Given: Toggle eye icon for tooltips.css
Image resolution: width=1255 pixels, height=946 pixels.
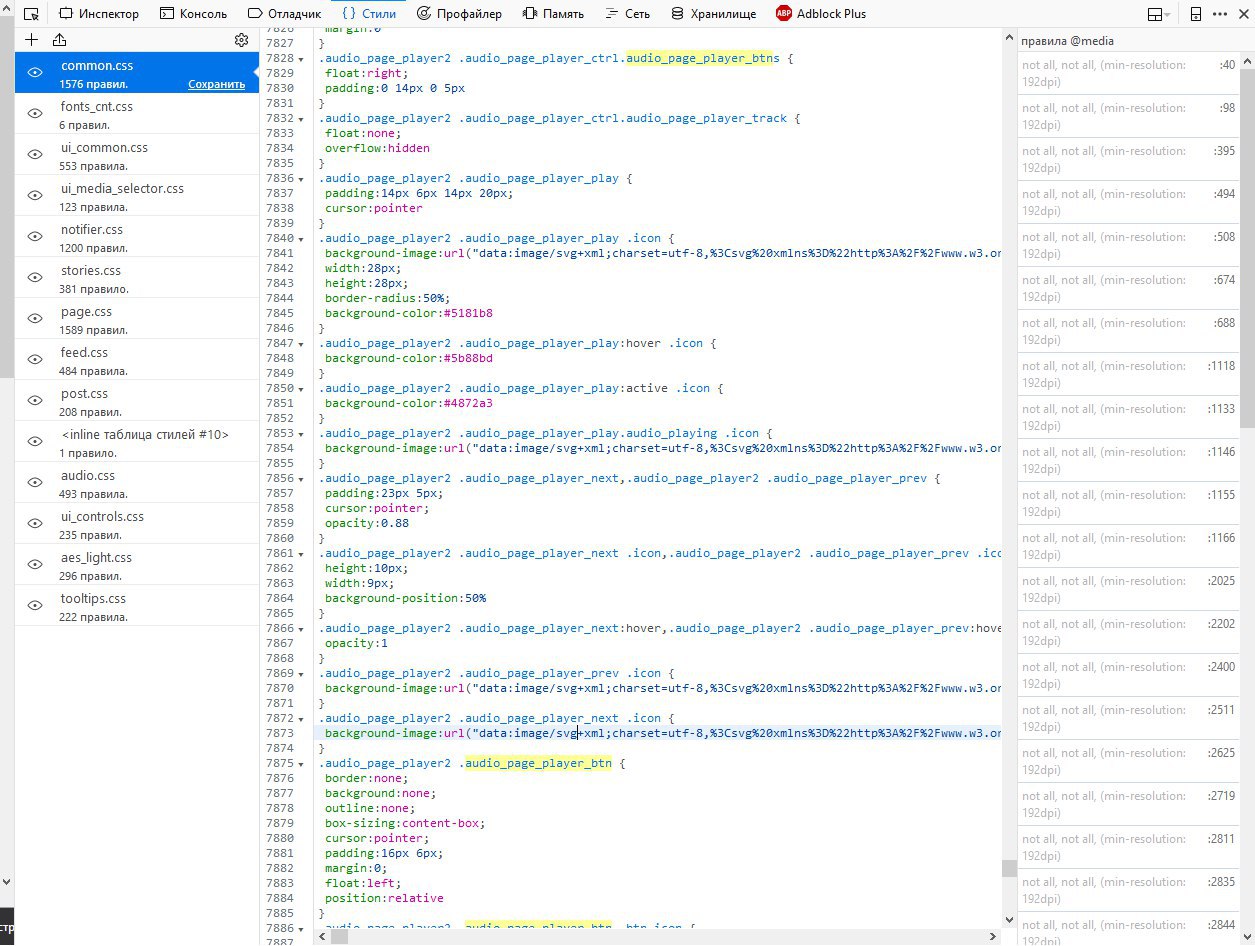Looking at the screenshot, I should [x=35, y=606].
